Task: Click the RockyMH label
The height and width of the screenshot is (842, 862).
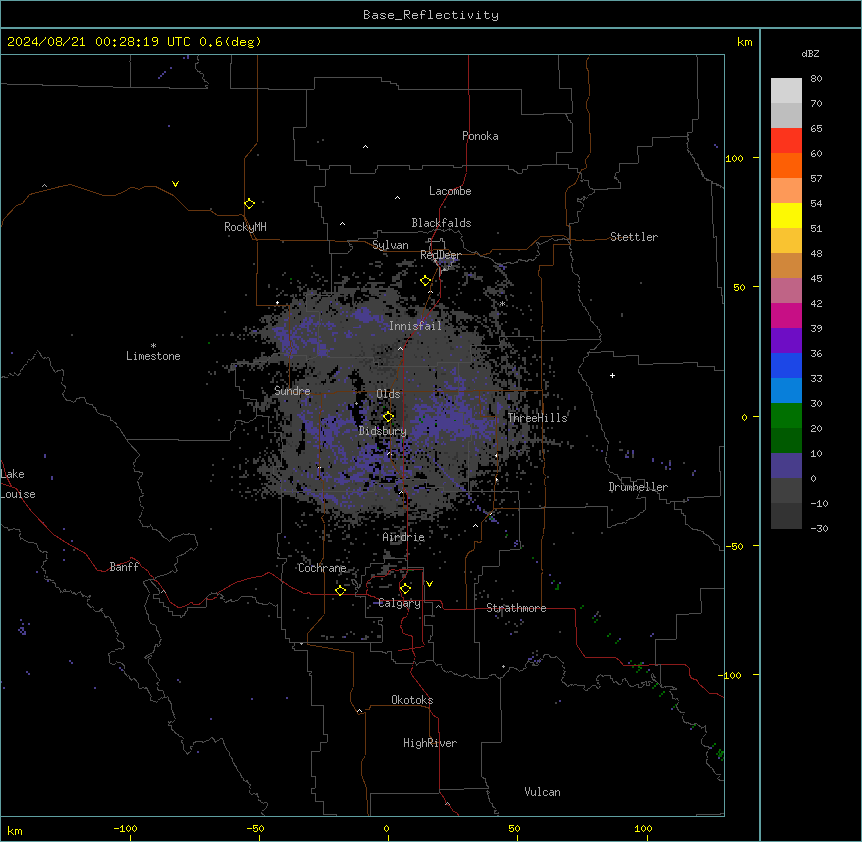Action: [245, 227]
